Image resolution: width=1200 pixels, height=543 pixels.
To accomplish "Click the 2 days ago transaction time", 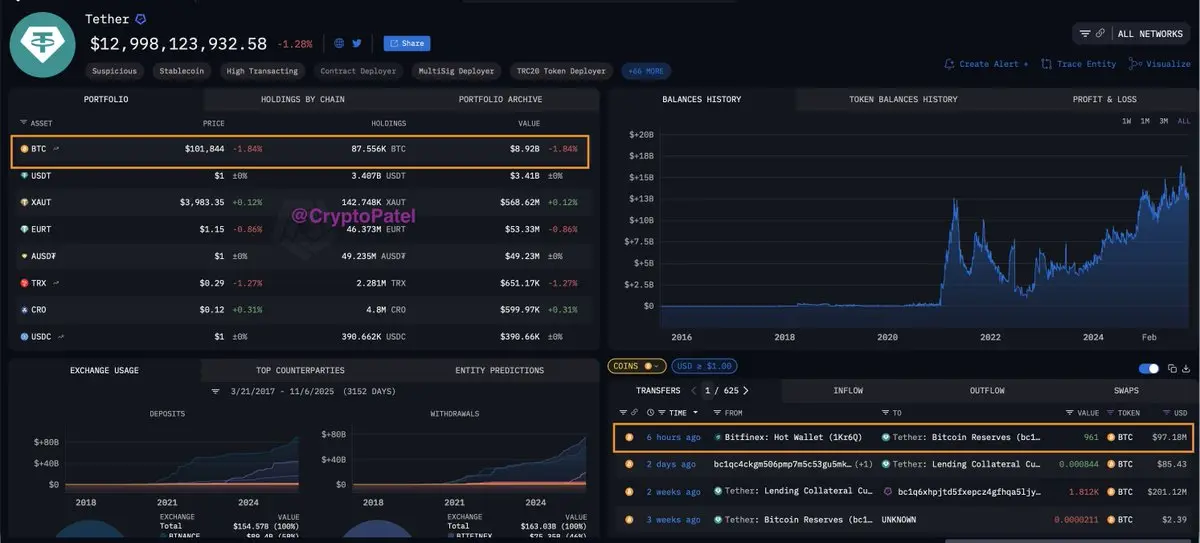I will click(671, 464).
